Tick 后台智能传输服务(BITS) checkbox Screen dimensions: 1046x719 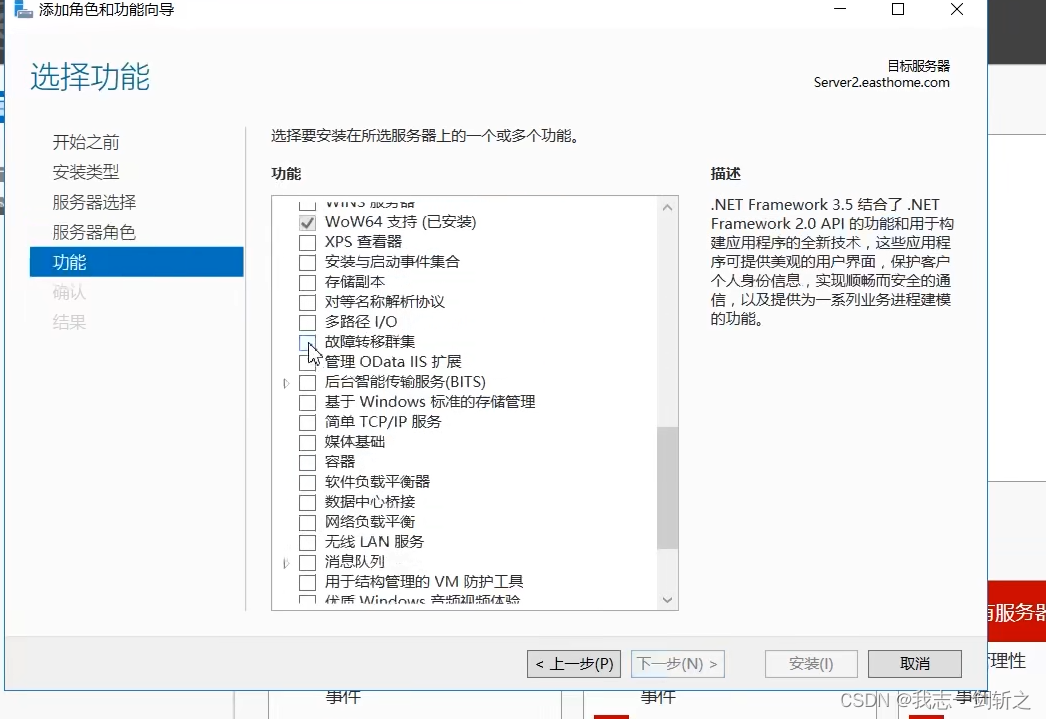[x=308, y=382]
